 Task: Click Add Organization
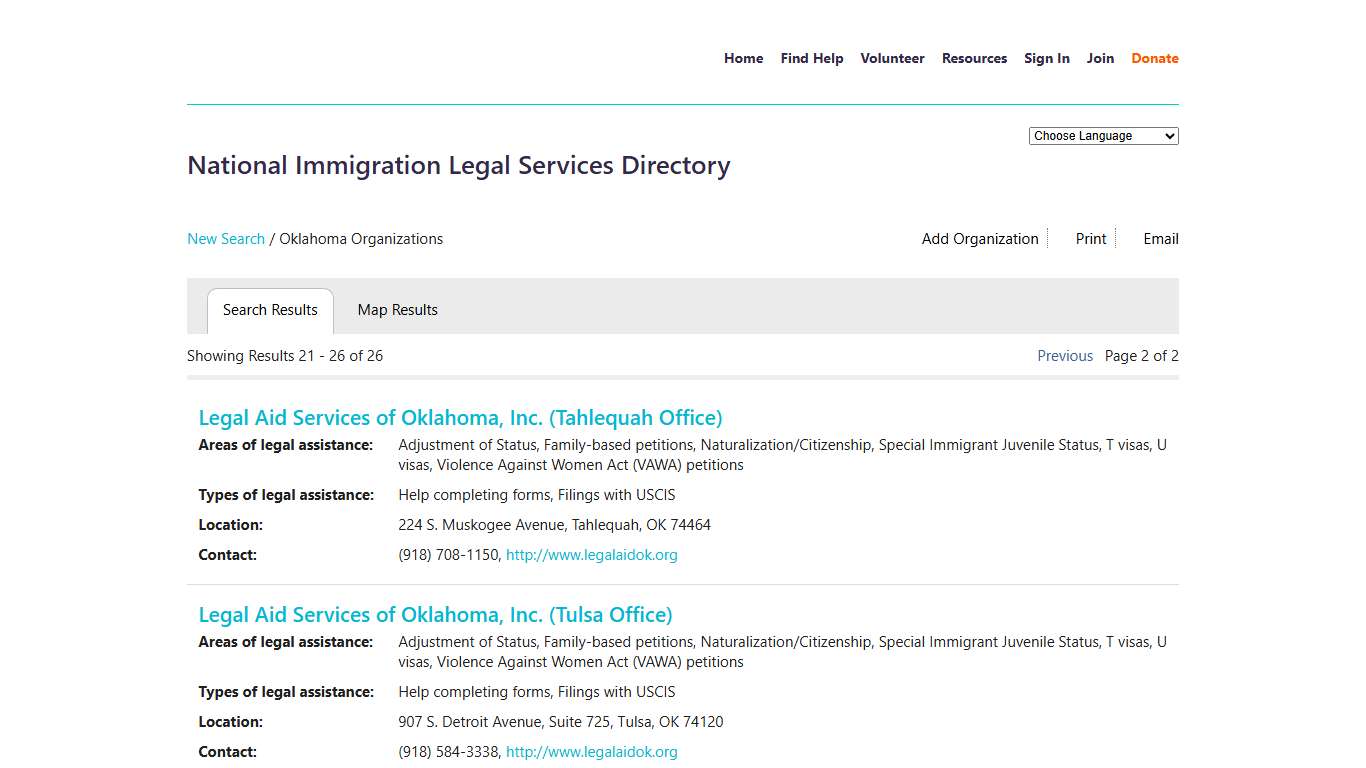point(979,238)
